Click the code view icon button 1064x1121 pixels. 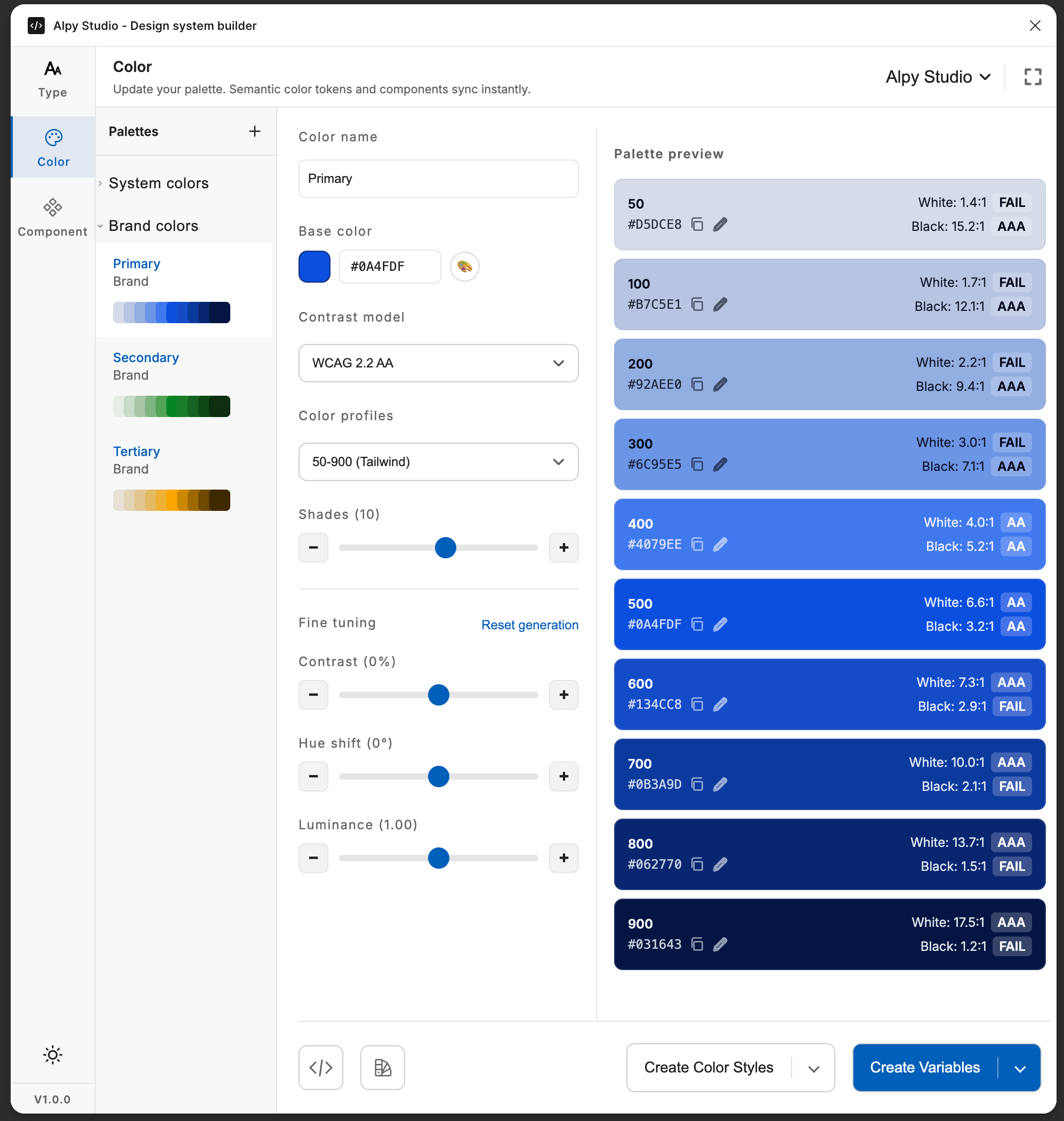pyautogui.click(x=320, y=1067)
